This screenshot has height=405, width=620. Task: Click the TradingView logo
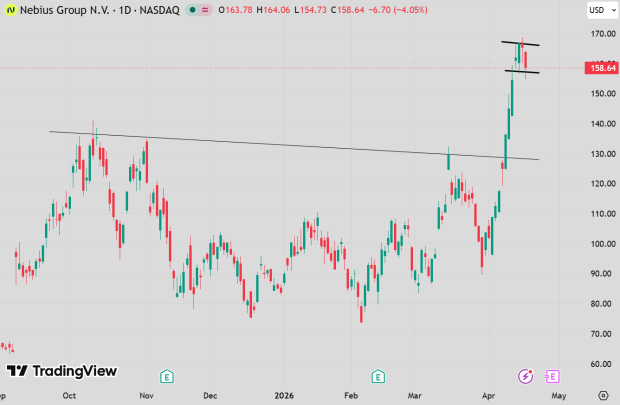(x=61, y=371)
